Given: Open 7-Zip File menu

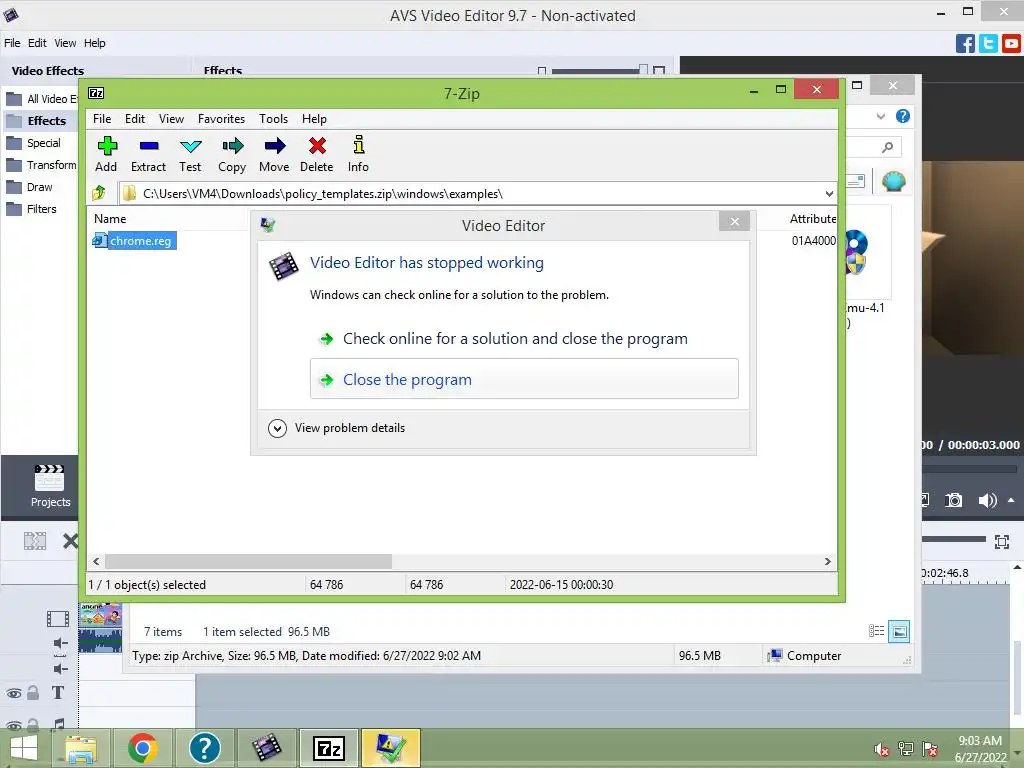Looking at the screenshot, I should click(102, 119).
